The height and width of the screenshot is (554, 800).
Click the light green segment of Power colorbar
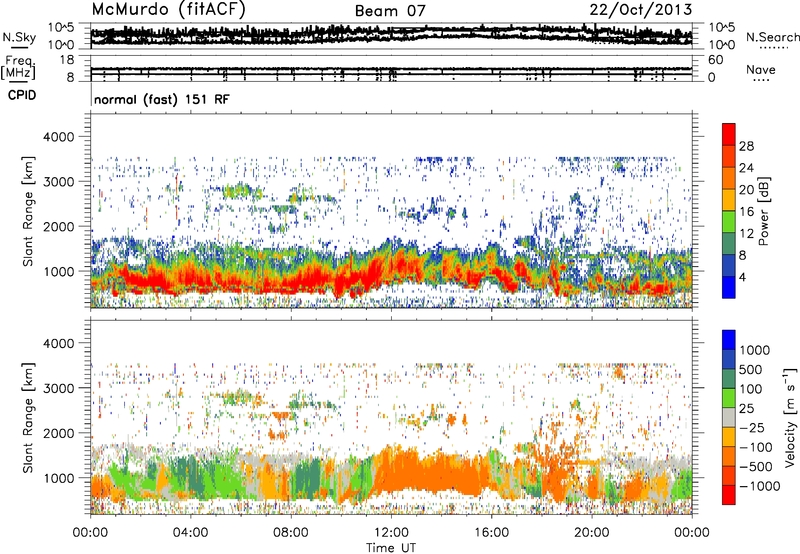coord(729,221)
